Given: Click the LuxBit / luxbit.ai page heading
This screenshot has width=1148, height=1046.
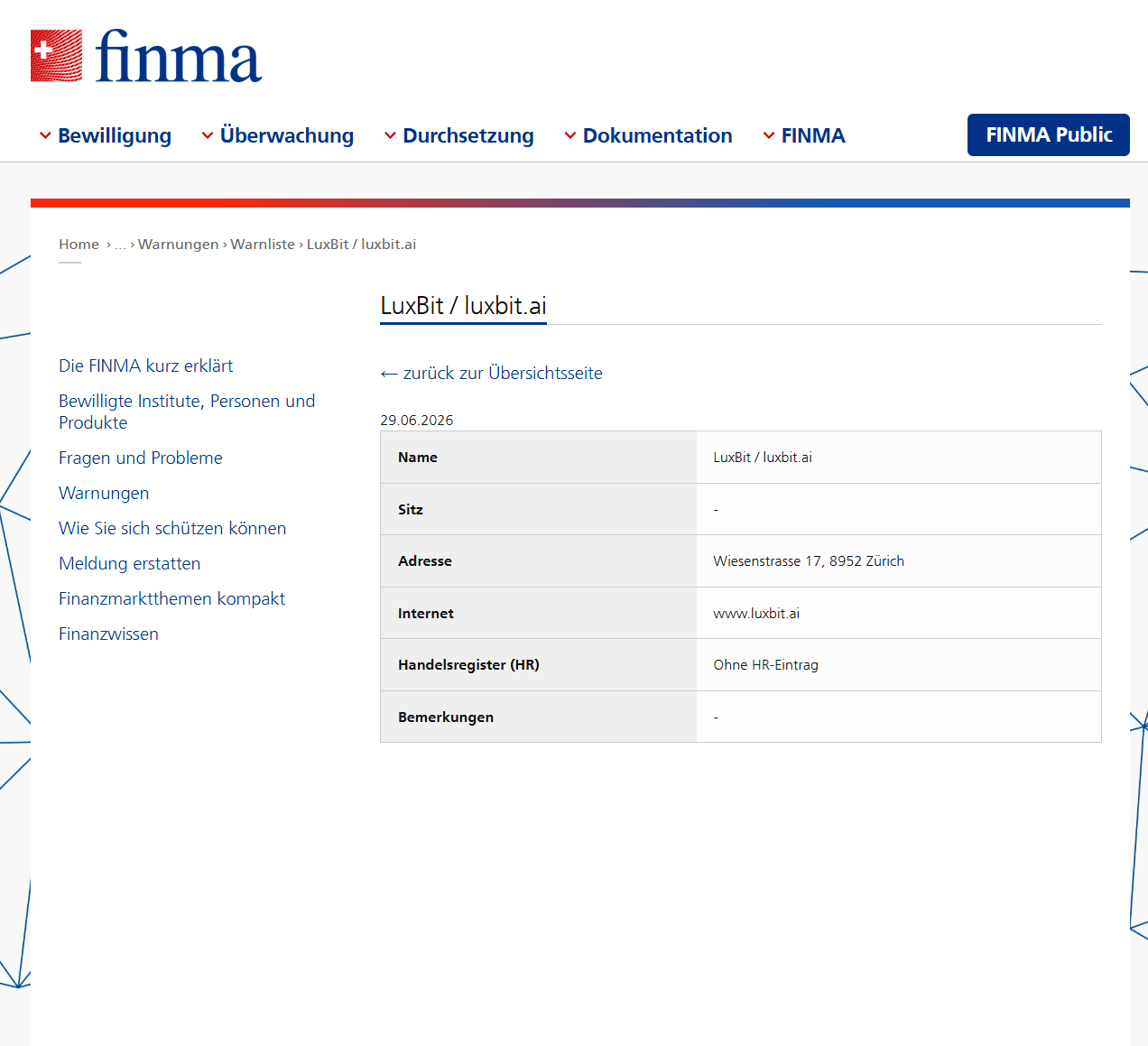Looking at the screenshot, I should pos(463,306).
